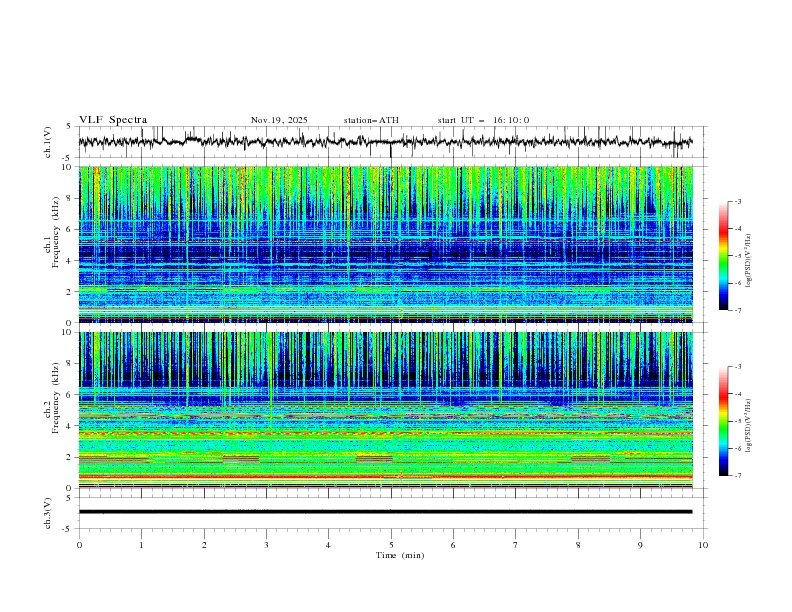Click the time axis tick label "7"

pos(516,545)
